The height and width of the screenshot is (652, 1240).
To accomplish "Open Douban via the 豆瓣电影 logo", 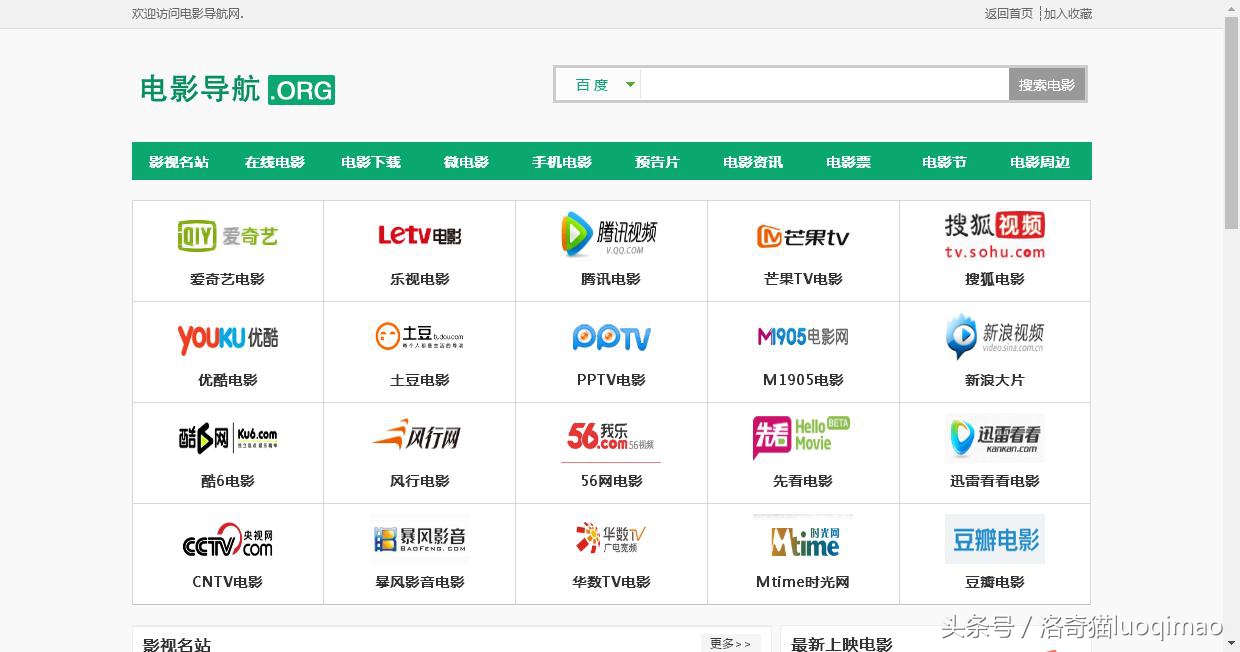I will 994,538.
